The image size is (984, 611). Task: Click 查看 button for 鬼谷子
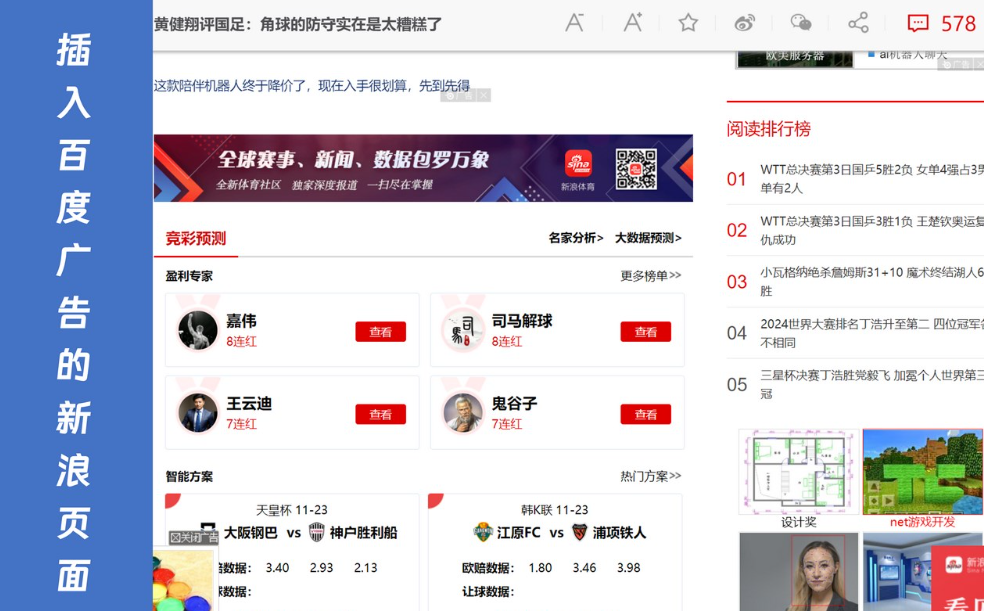645,414
